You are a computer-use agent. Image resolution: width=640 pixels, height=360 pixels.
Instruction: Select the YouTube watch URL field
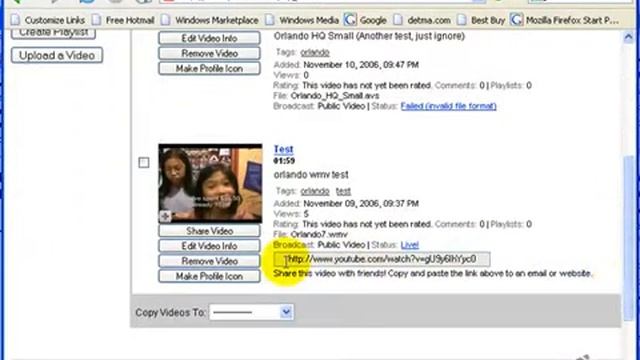(x=382, y=259)
